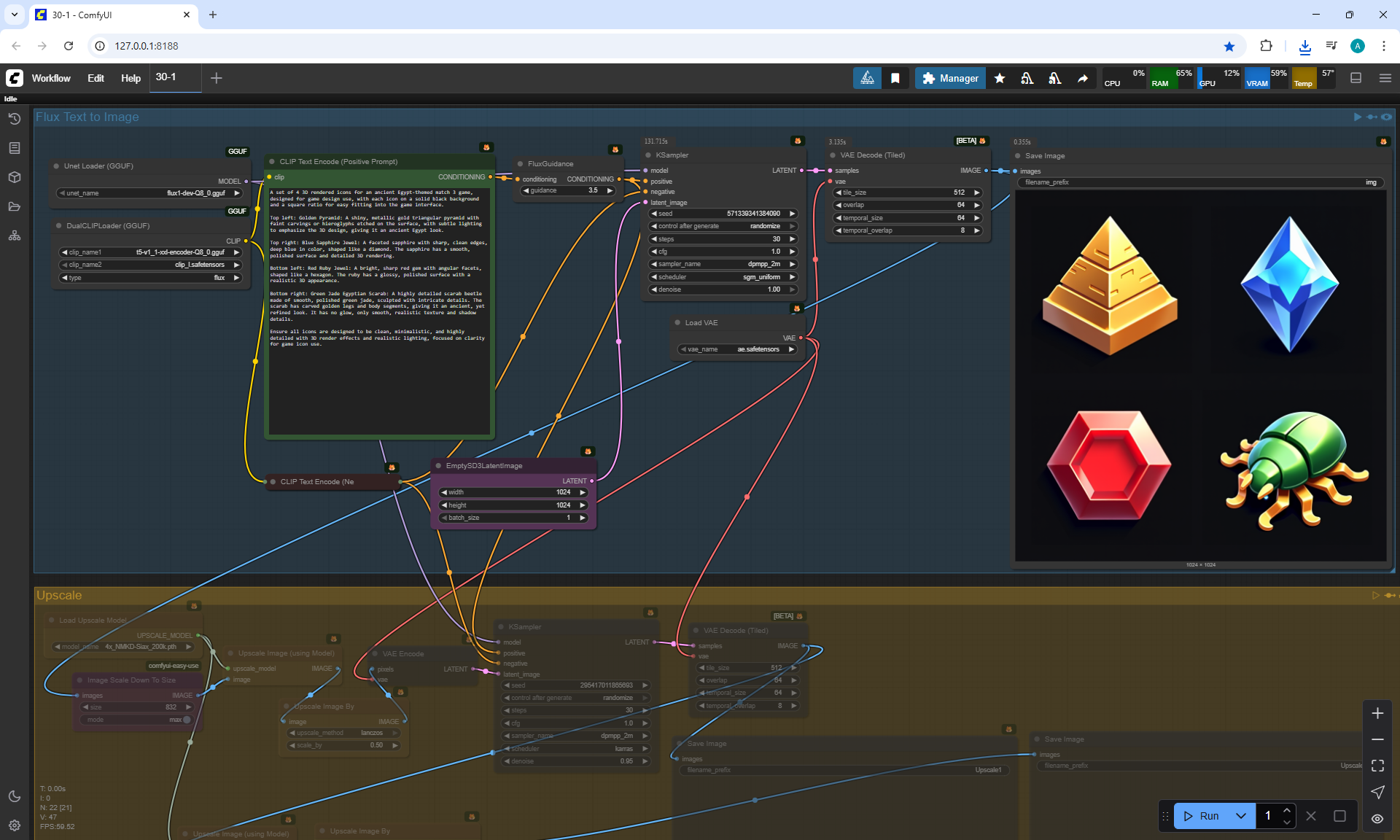Image resolution: width=1400 pixels, height=840 pixels.
Task: Open the Workflow menu
Action: click(x=51, y=78)
